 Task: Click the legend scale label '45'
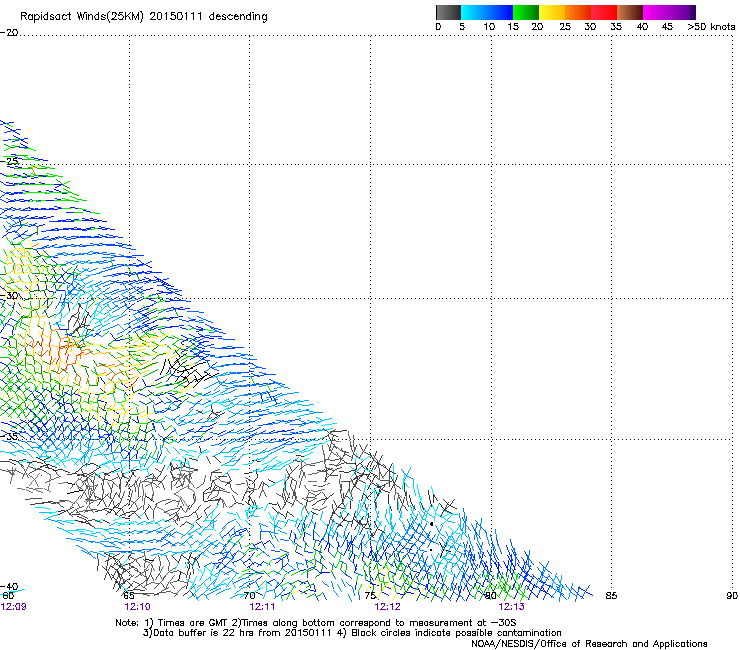point(667,27)
